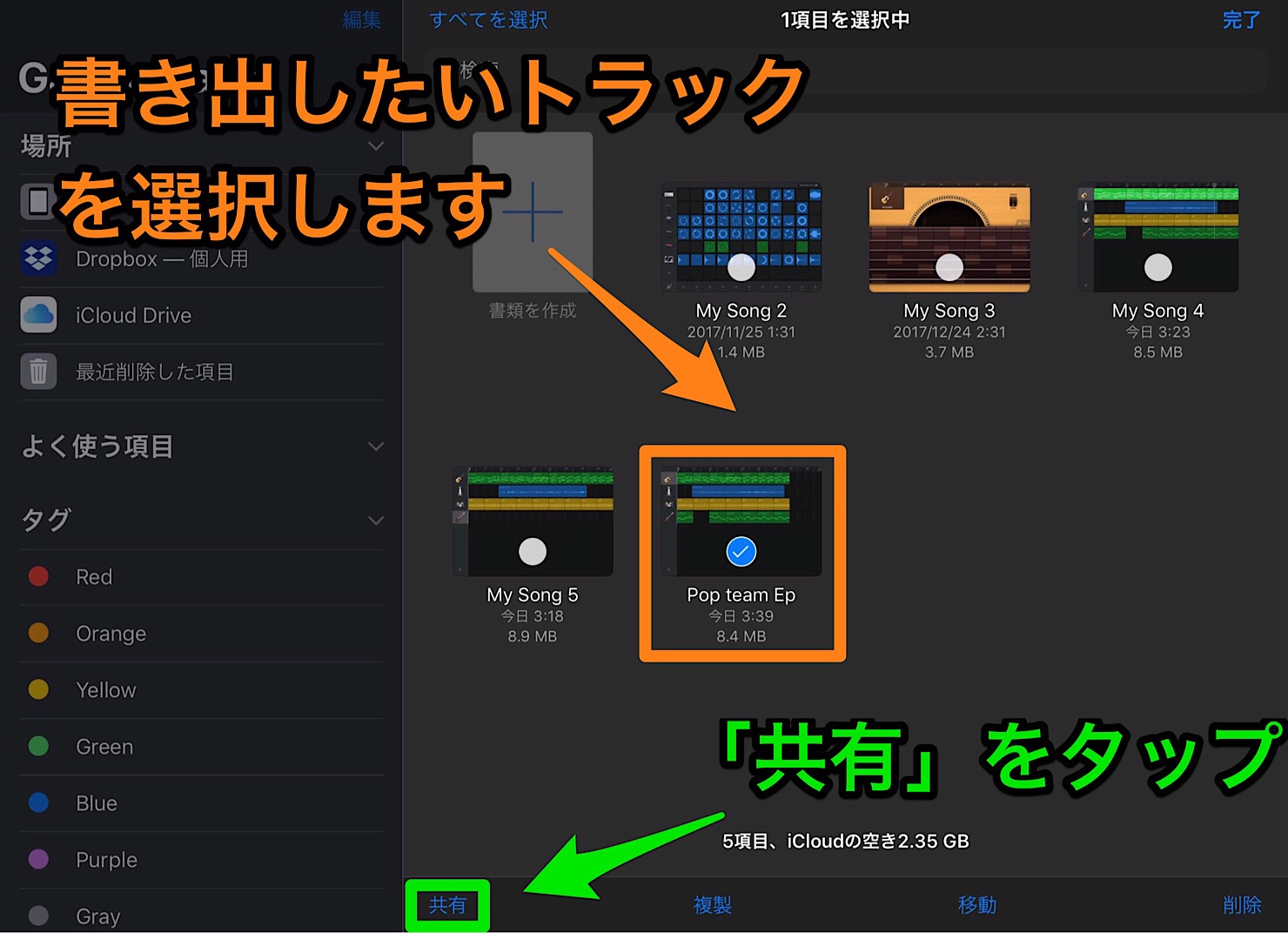Tap the plus icon to create document
This screenshot has width=1288, height=933.
[x=533, y=212]
